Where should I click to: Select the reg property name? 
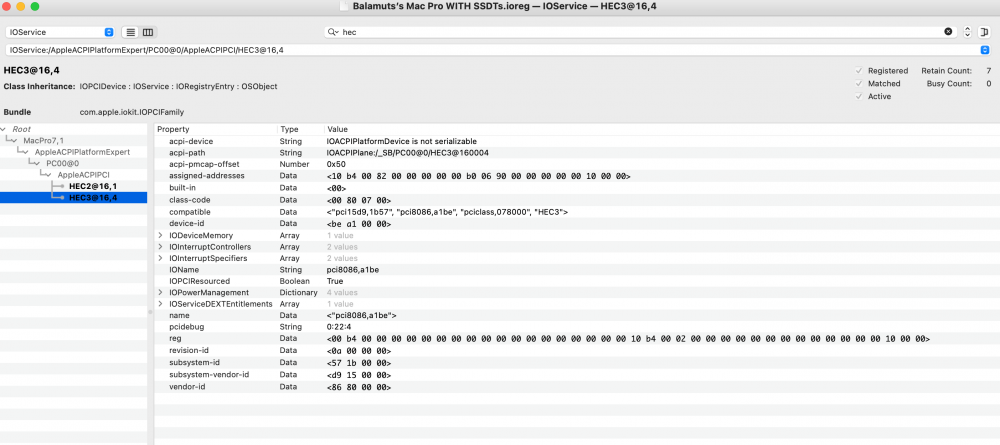[x=175, y=339]
